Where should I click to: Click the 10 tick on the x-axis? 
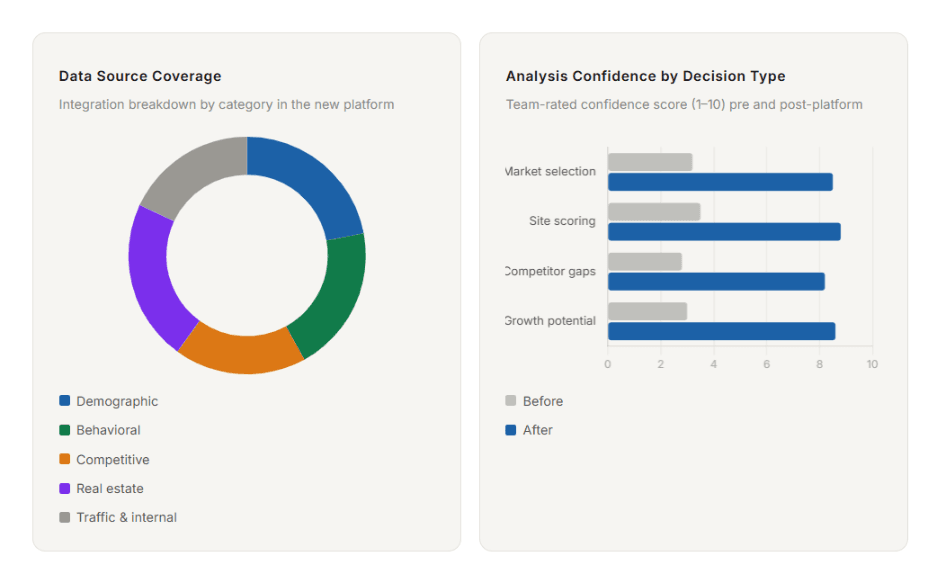tap(872, 364)
